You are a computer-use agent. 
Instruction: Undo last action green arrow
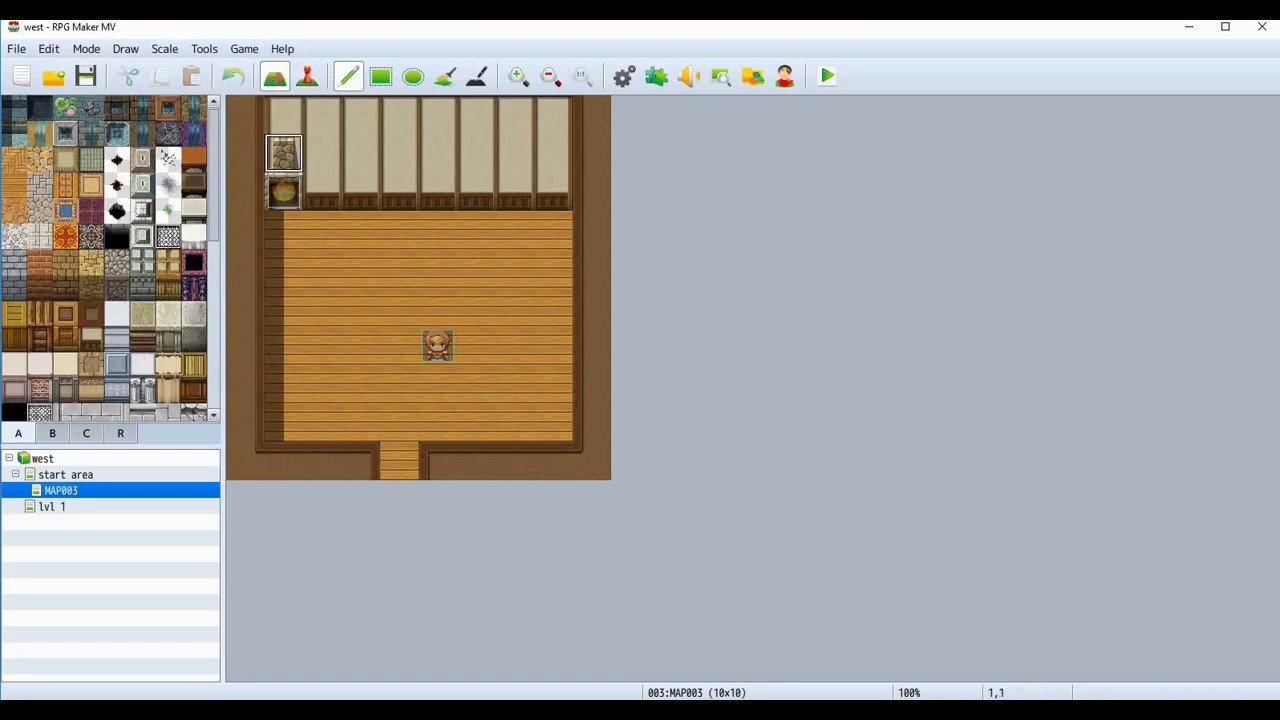click(233, 76)
